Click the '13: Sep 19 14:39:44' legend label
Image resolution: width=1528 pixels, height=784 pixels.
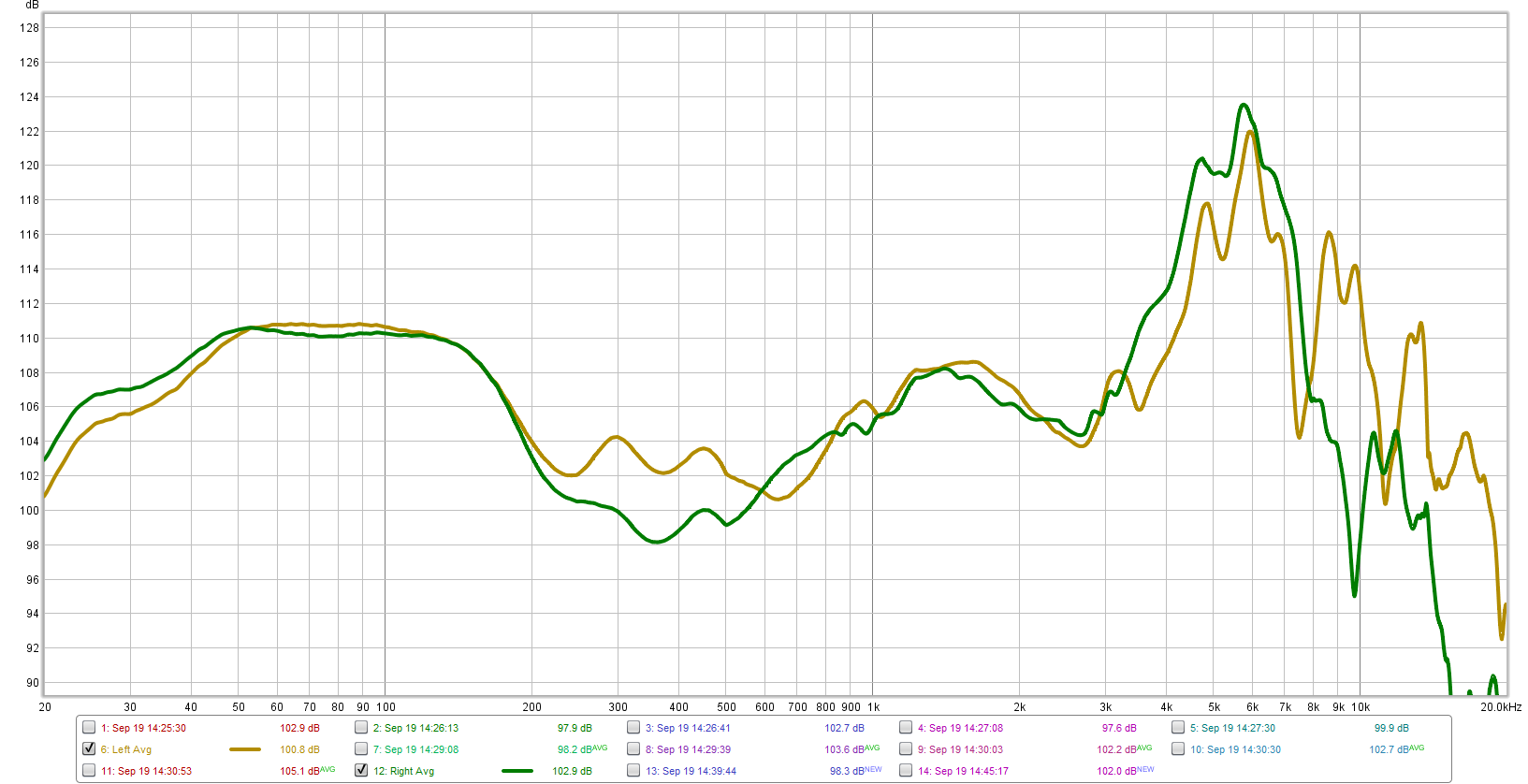(x=691, y=771)
